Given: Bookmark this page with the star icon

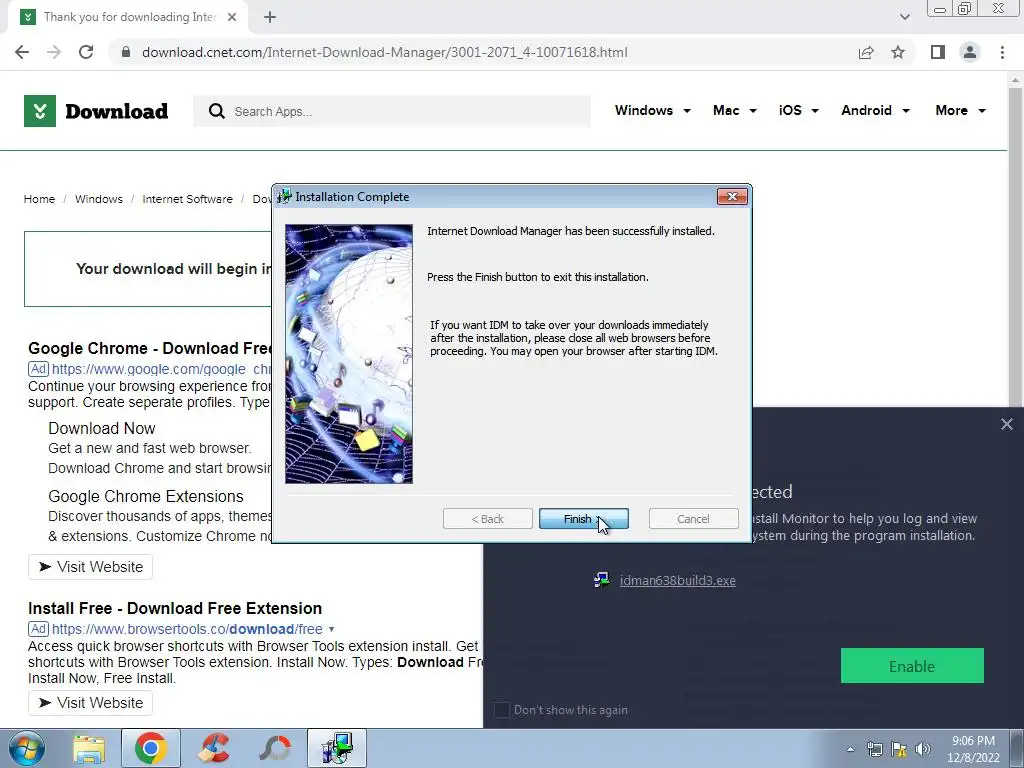Looking at the screenshot, I should click(898, 52).
